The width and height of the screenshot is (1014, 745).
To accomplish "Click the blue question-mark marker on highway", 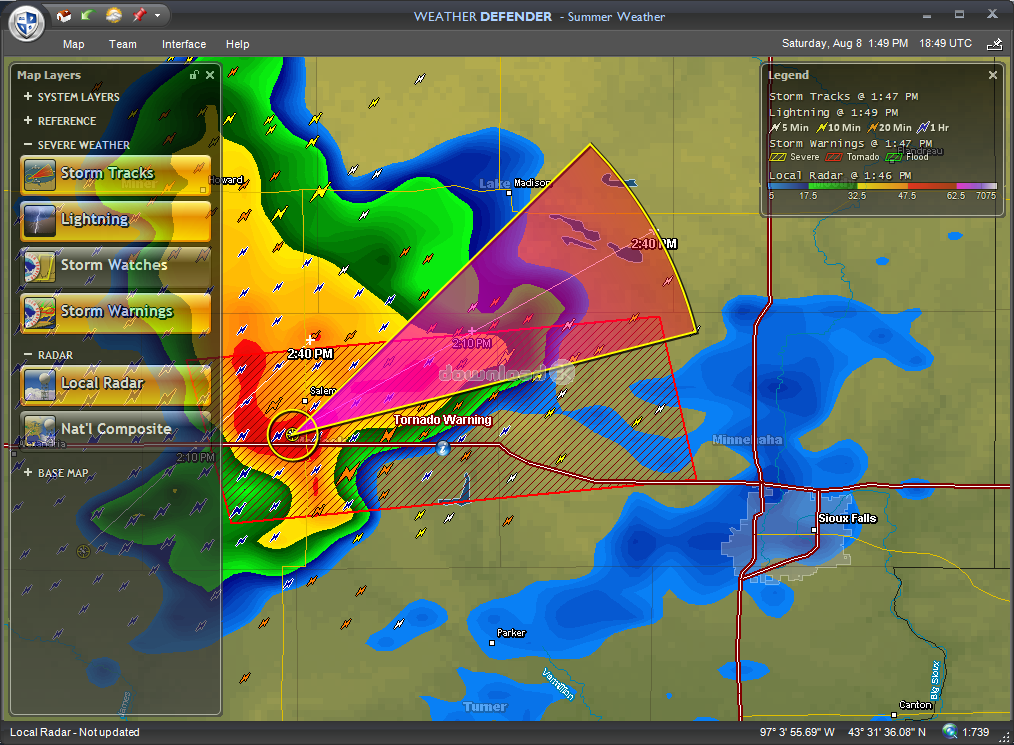I will (x=442, y=448).
